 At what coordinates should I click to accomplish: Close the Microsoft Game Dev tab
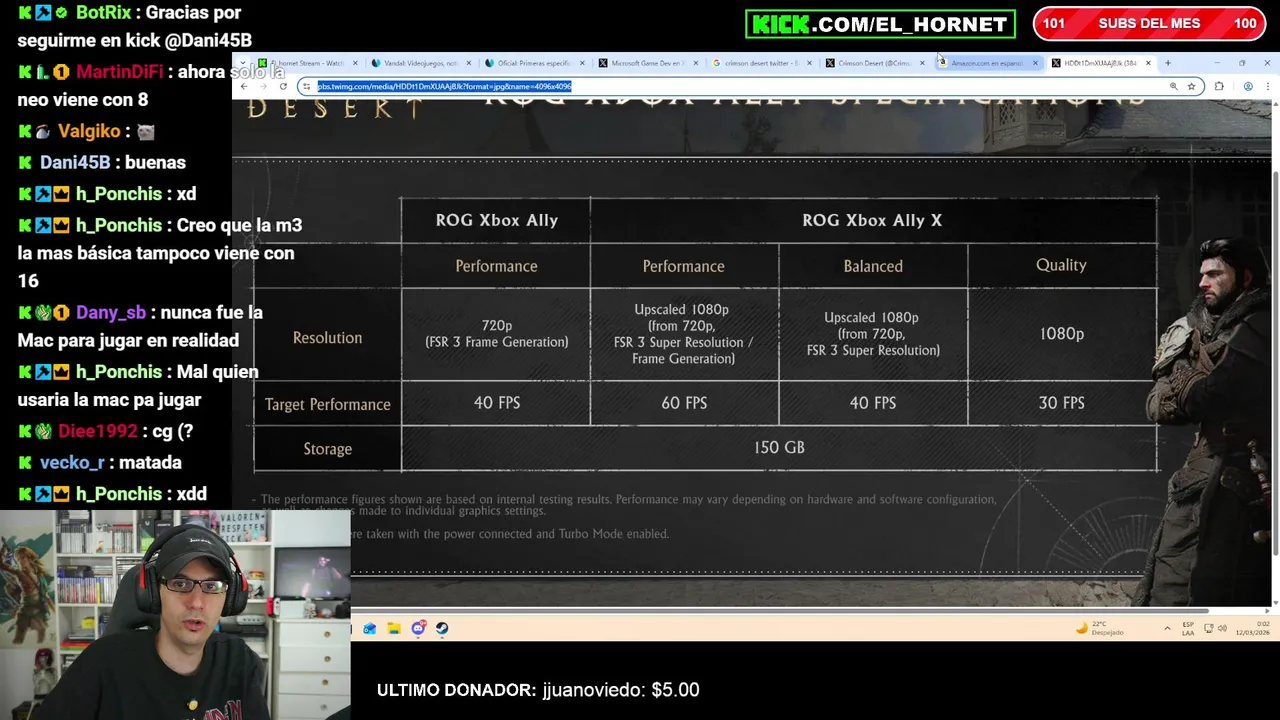click(x=695, y=63)
